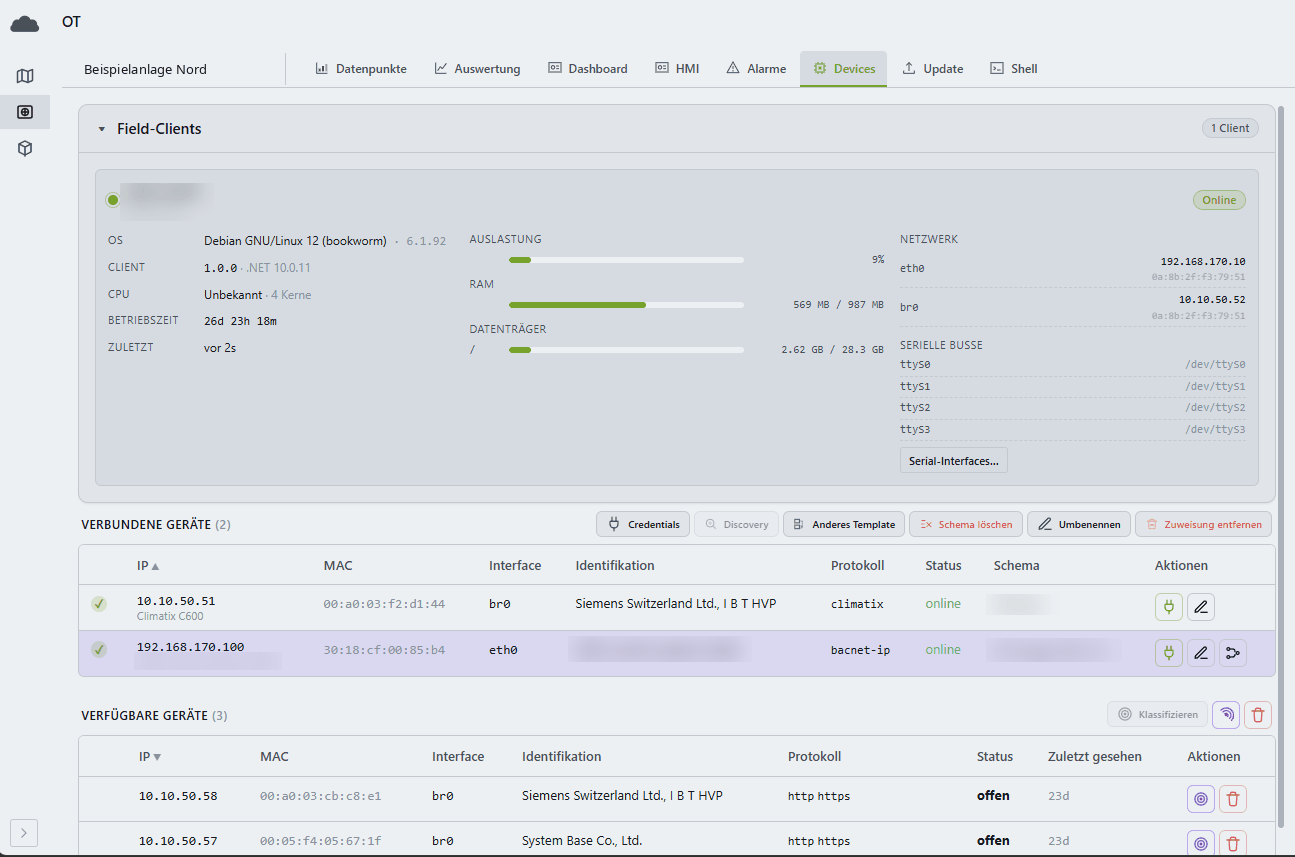Open the Auswertung tab

pyautogui.click(x=477, y=69)
